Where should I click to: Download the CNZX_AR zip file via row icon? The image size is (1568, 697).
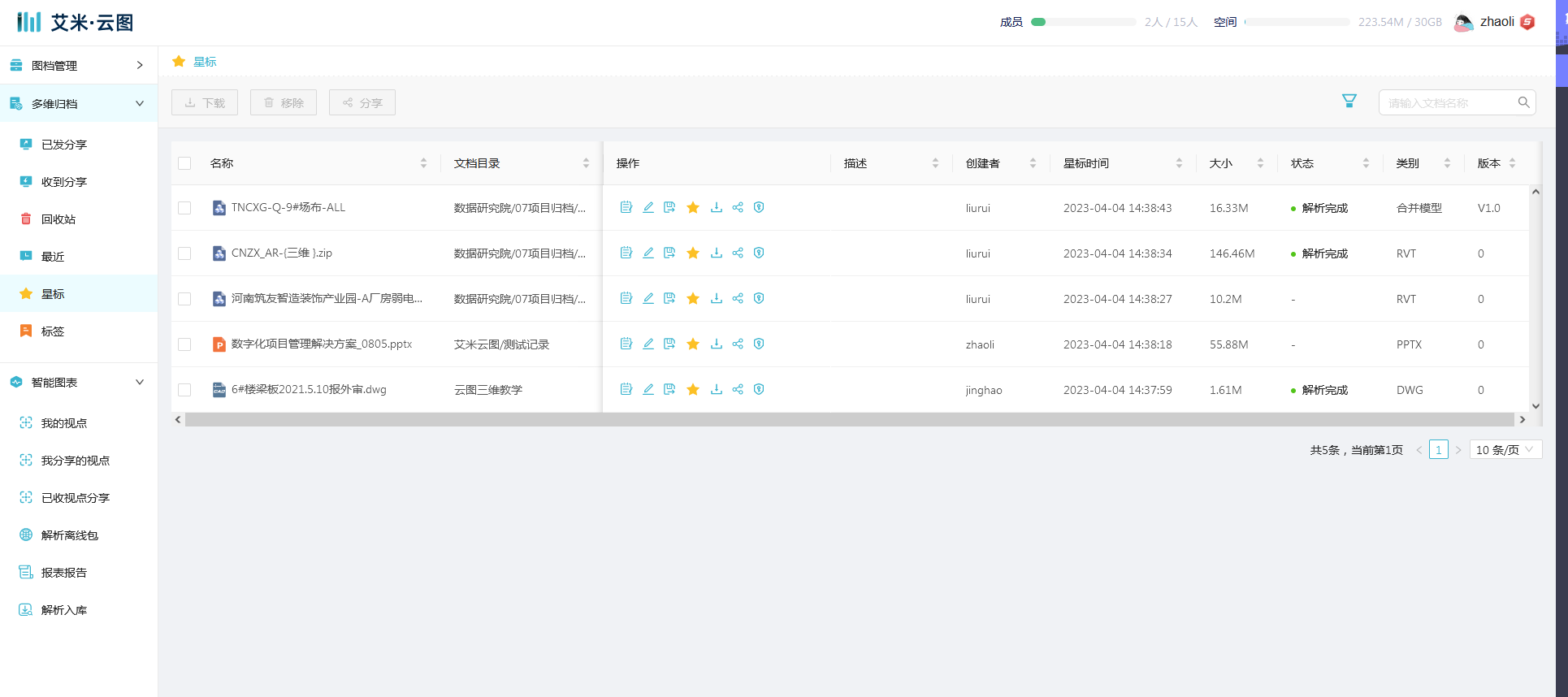(716, 253)
